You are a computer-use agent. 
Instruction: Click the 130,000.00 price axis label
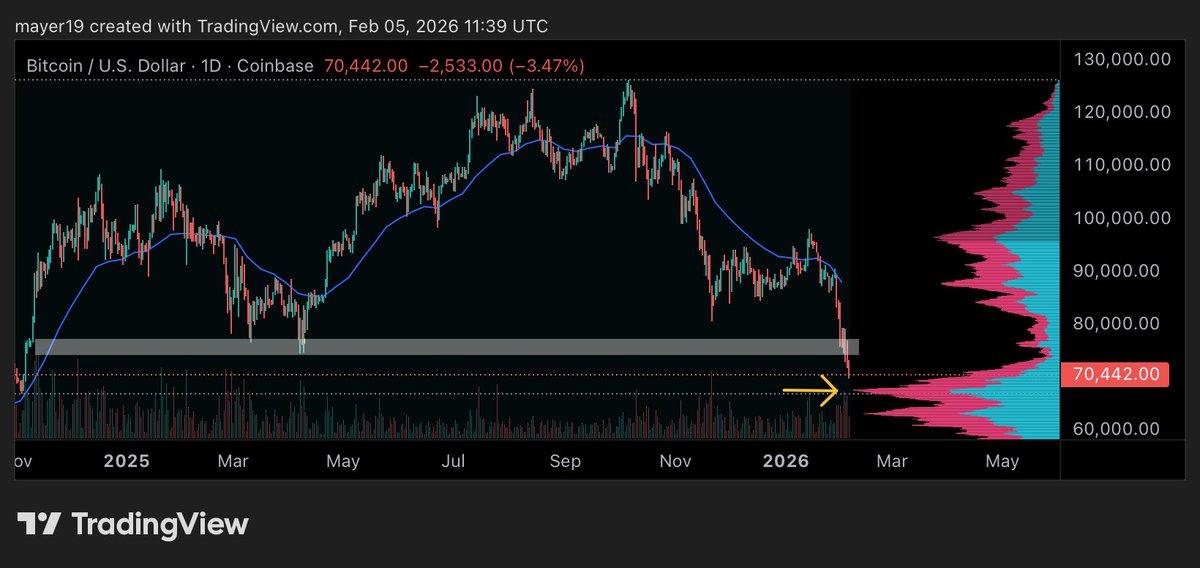coord(1121,59)
